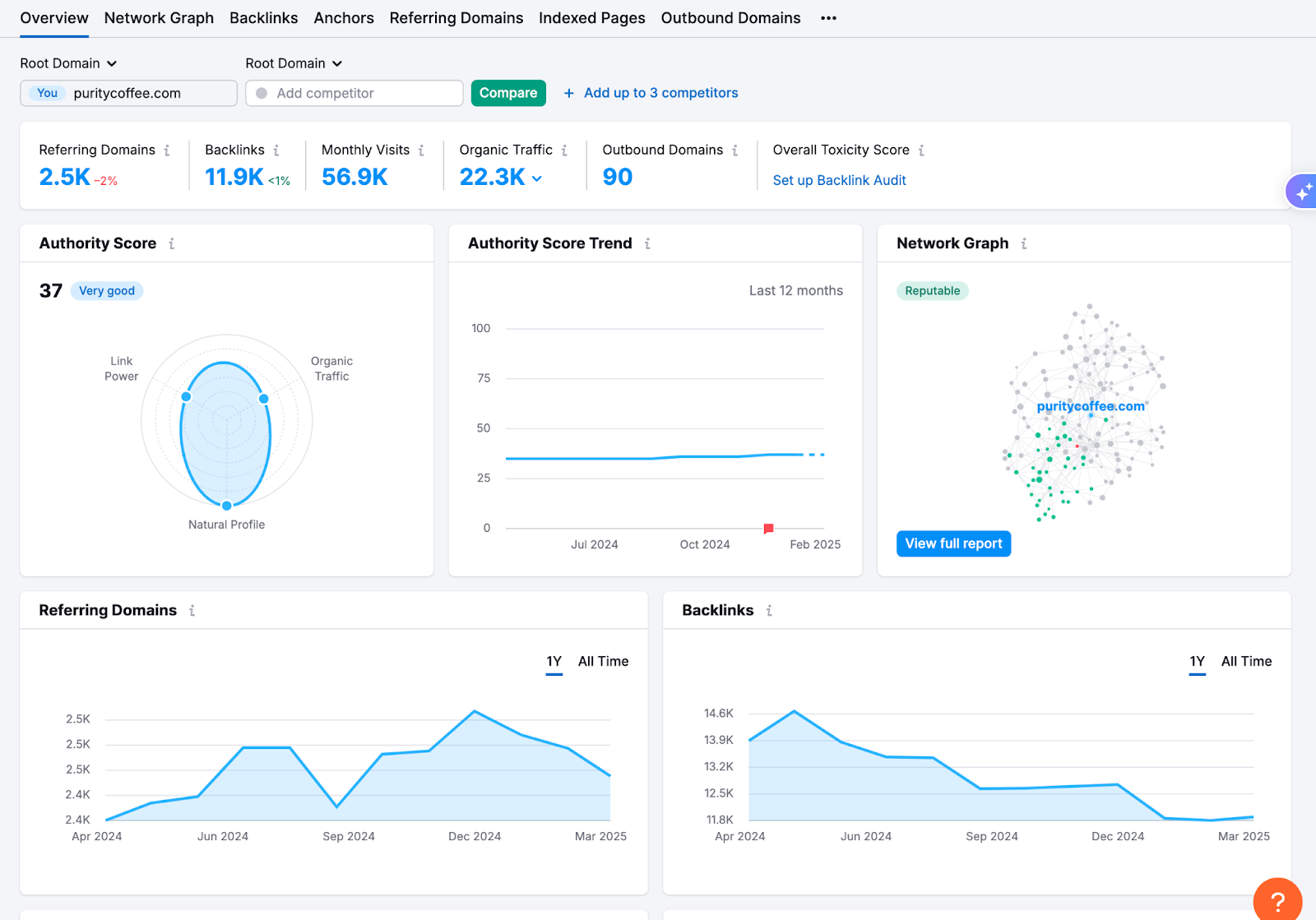Open info tooltip for Authority Score heading
This screenshot has width=1316, height=920.
point(172,244)
